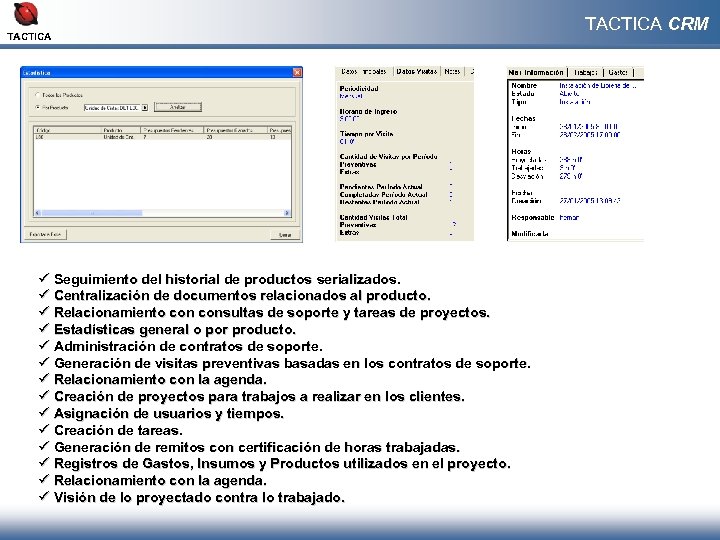Screen dimensions: 720x540
Task: Click the Cerrar button in Estadísticas
Action: coord(285,235)
